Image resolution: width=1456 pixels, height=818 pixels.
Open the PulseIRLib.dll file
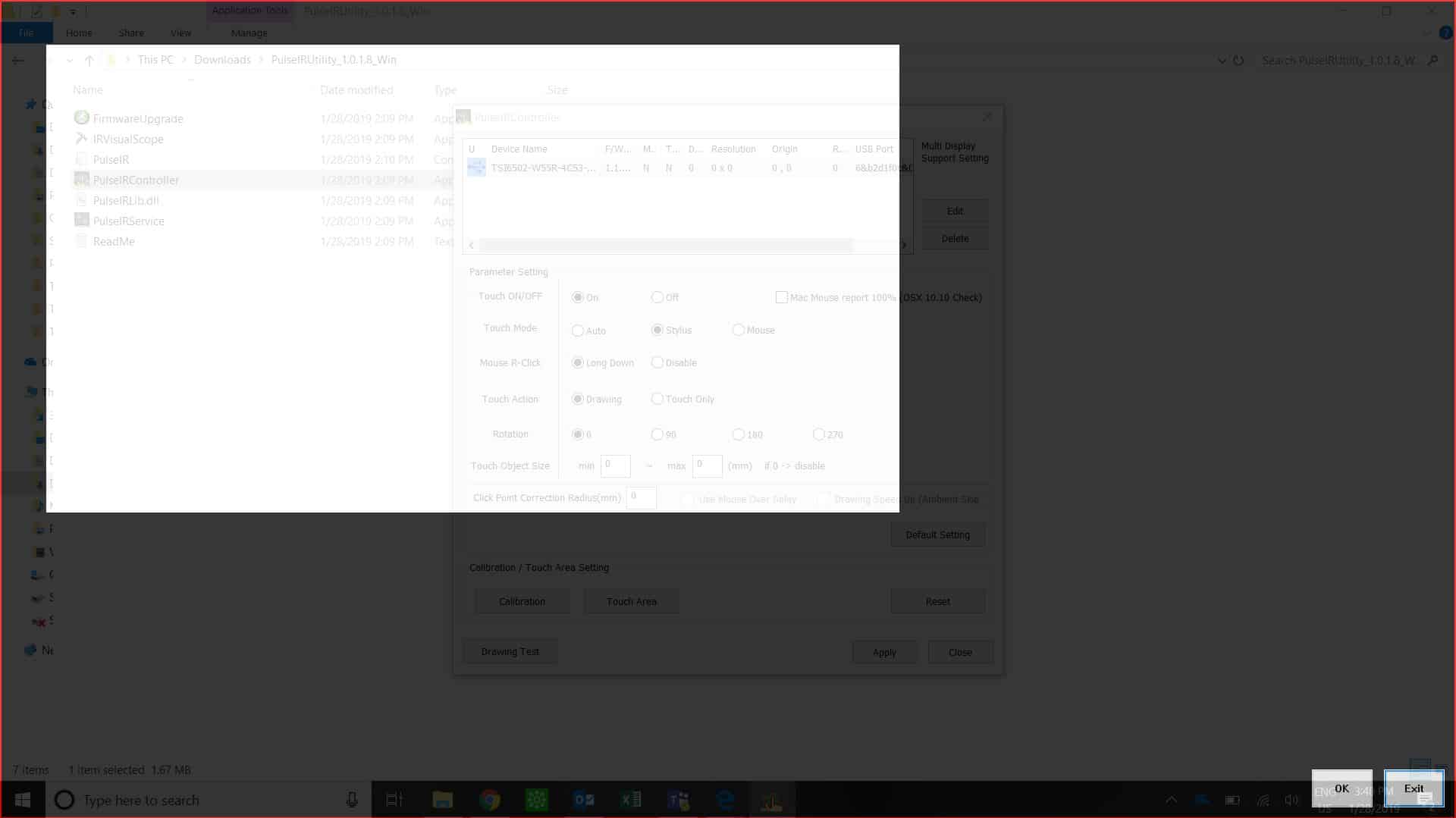tap(126, 200)
